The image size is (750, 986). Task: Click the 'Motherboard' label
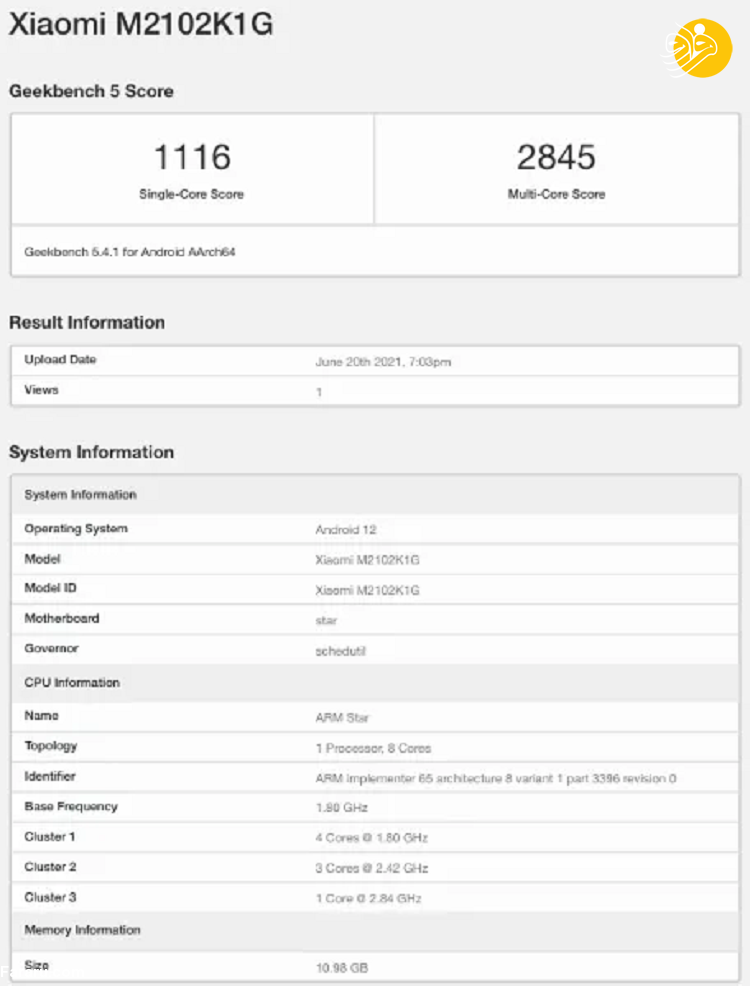(62, 618)
